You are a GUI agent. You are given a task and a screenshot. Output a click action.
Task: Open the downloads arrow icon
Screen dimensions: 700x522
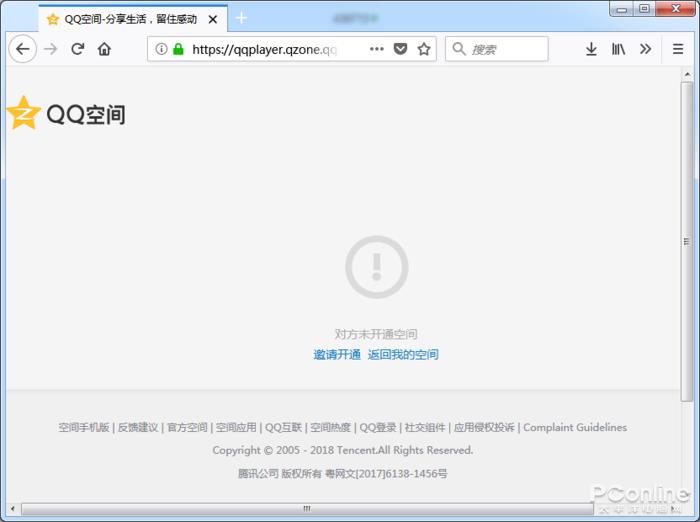(x=591, y=49)
